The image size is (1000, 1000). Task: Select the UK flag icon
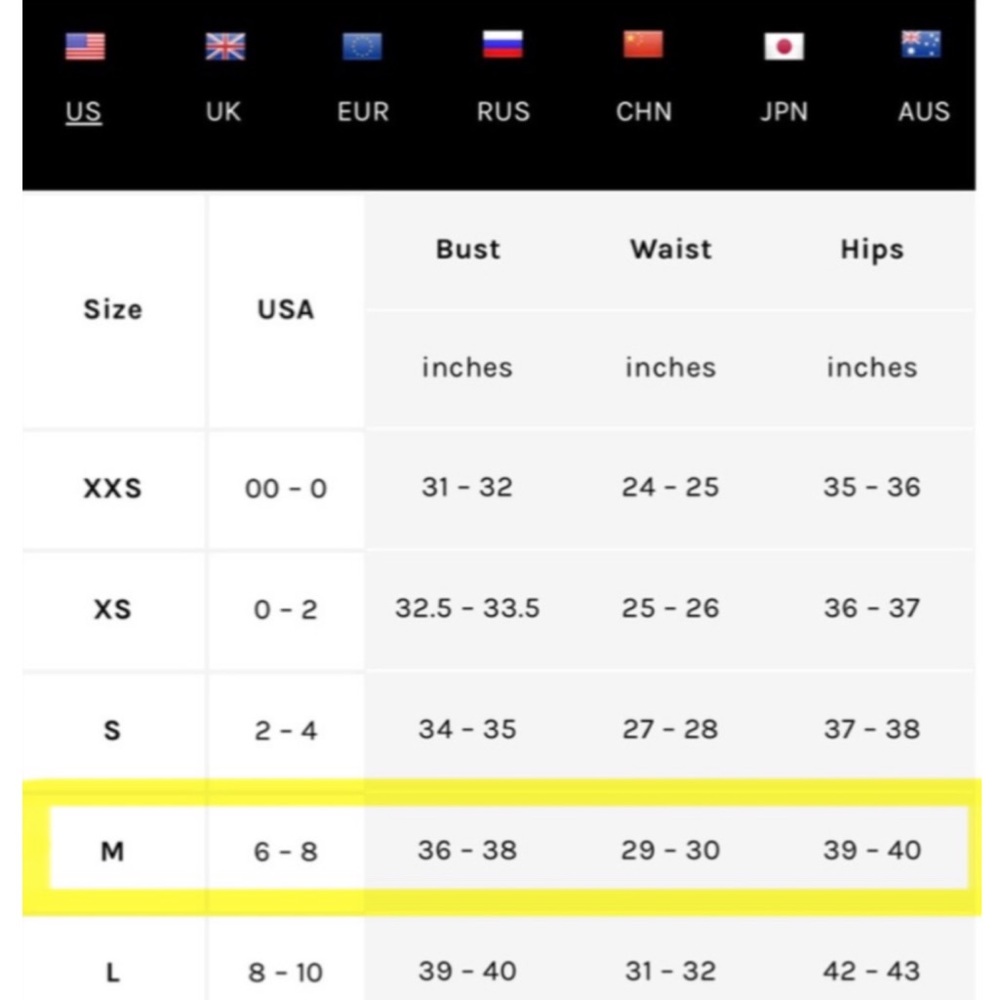pyautogui.click(x=225, y=47)
